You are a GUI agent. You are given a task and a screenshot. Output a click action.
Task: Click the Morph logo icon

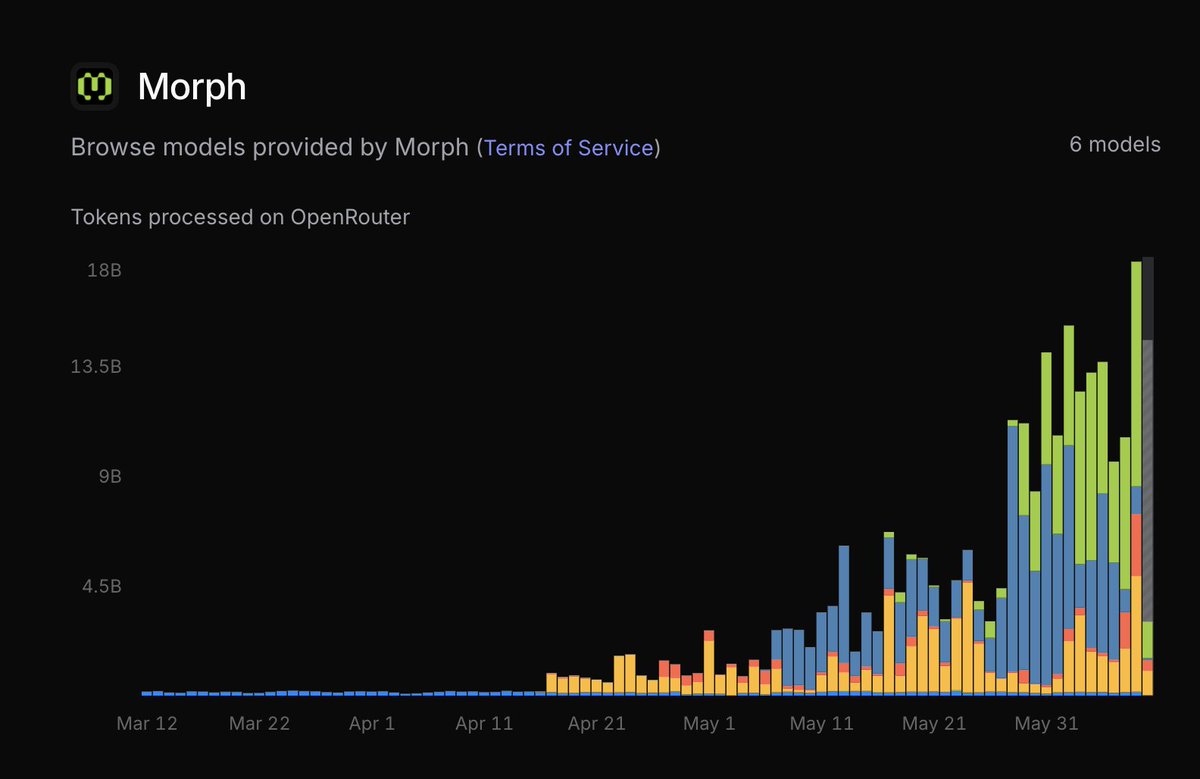[95, 86]
